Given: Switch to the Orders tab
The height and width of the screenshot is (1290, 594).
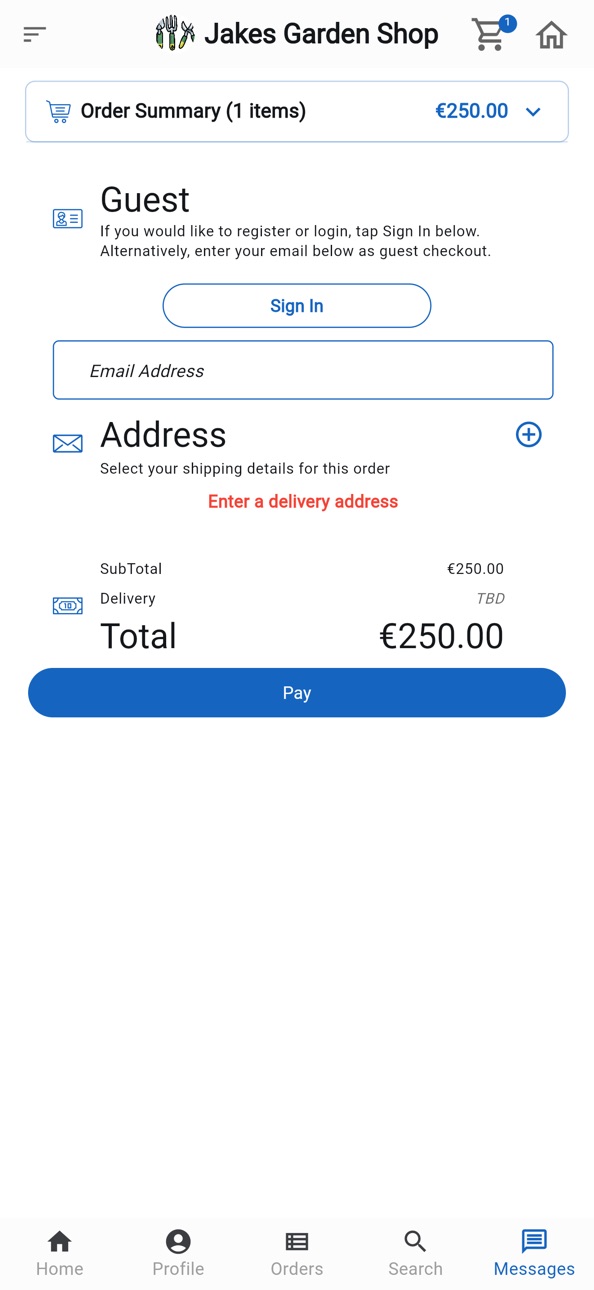Looking at the screenshot, I should tap(297, 1253).
